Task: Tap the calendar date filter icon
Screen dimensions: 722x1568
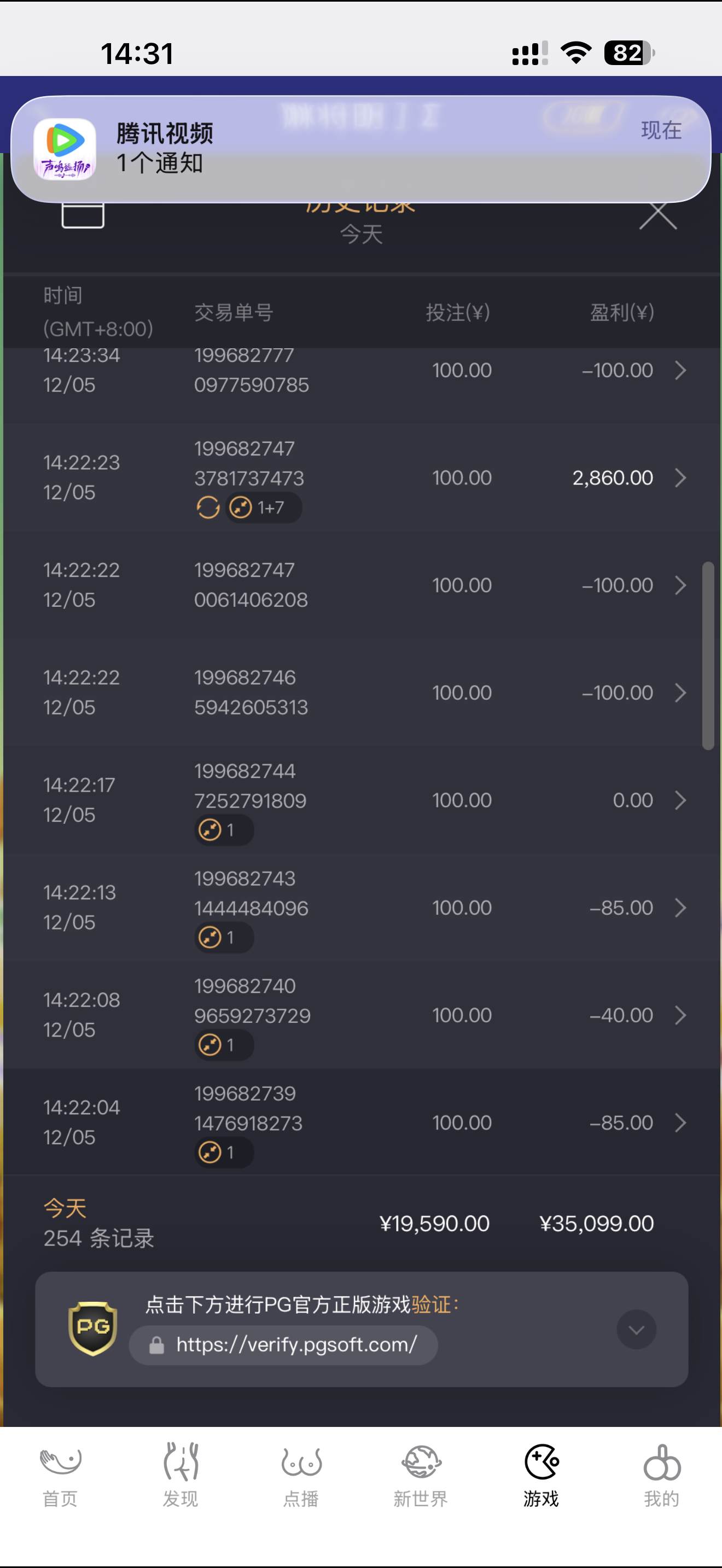Action: coord(83,215)
